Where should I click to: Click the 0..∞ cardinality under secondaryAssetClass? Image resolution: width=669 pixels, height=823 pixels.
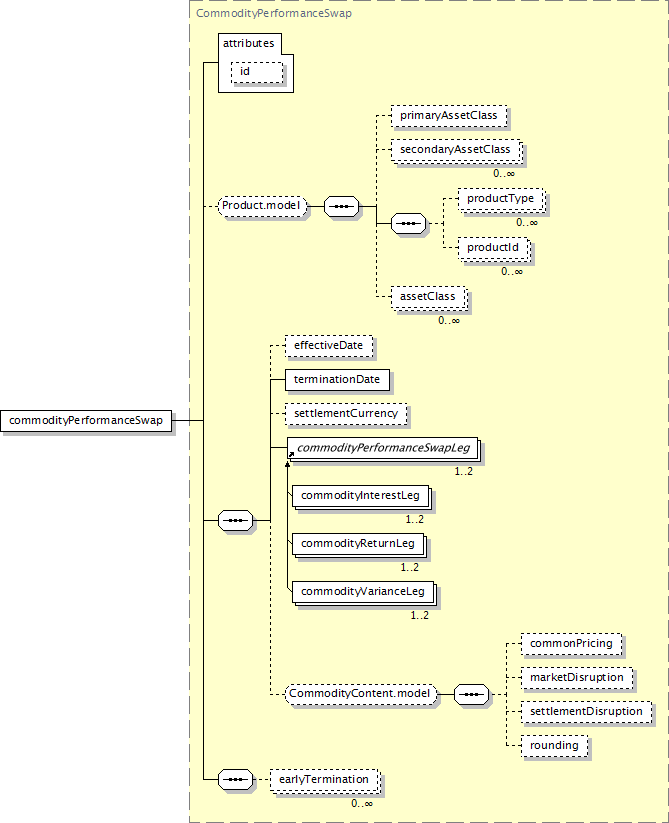[504, 173]
